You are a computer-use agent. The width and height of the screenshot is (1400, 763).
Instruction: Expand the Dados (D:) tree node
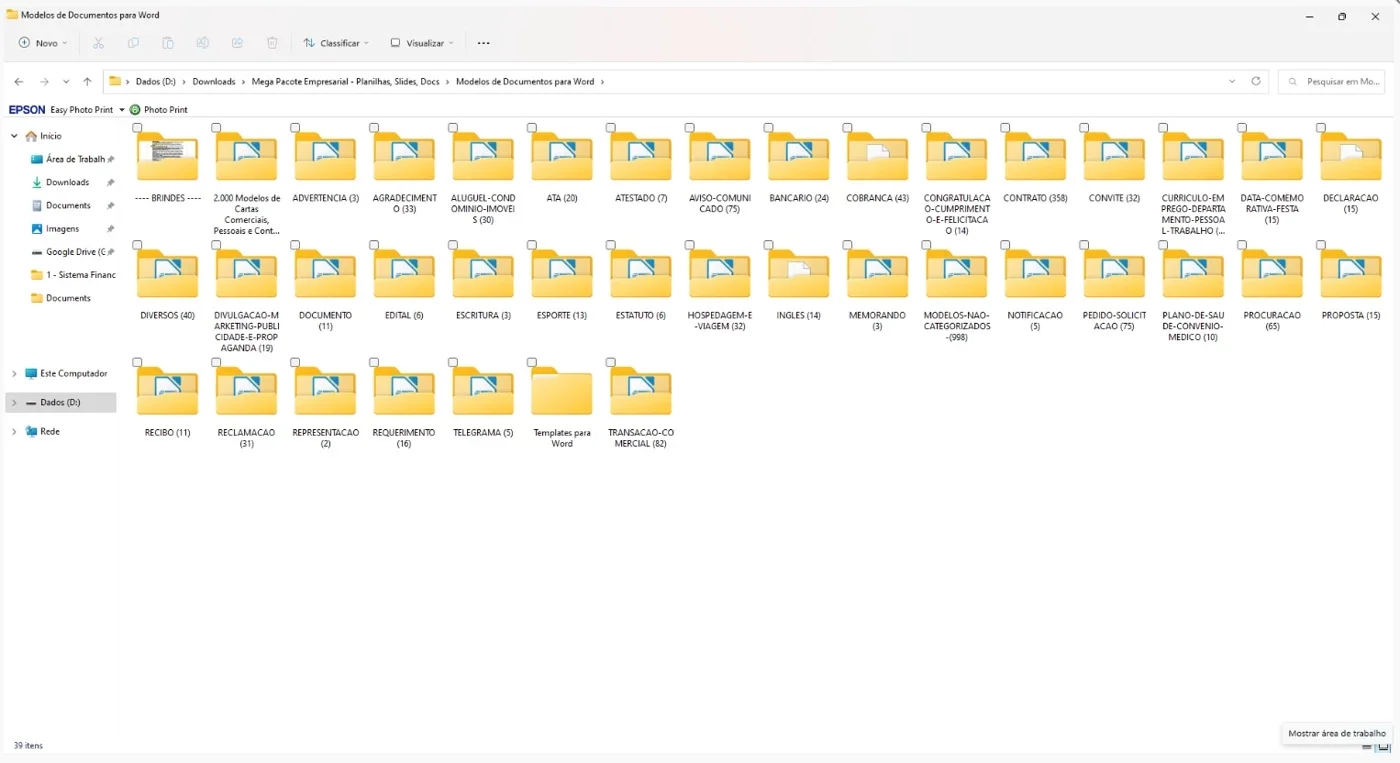coord(14,402)
